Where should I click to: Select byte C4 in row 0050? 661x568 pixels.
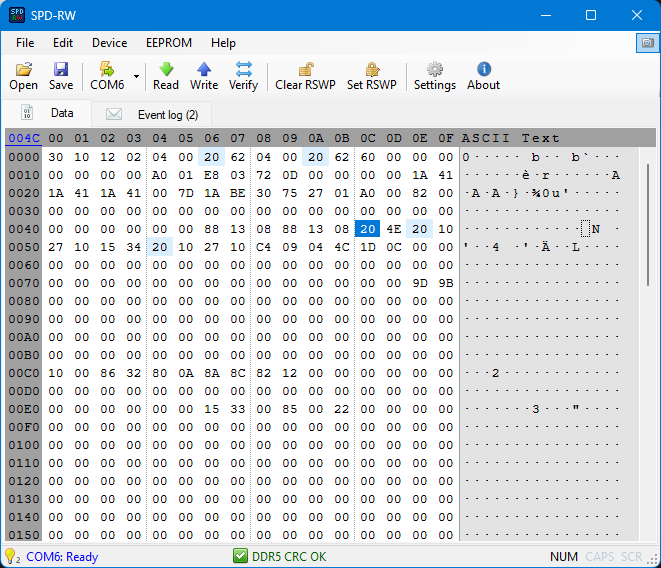pos(263,247)
